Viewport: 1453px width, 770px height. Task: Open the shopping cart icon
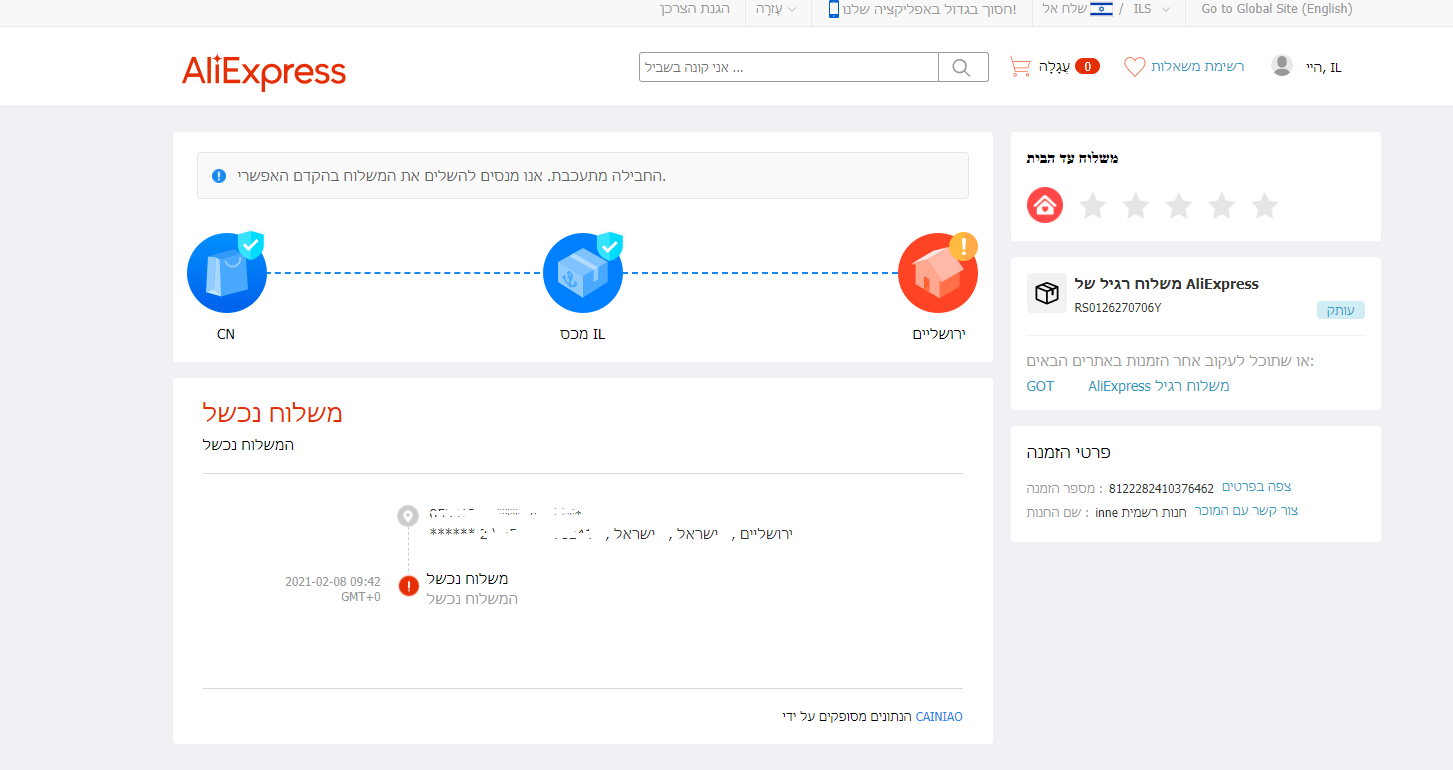[1020, 67]
